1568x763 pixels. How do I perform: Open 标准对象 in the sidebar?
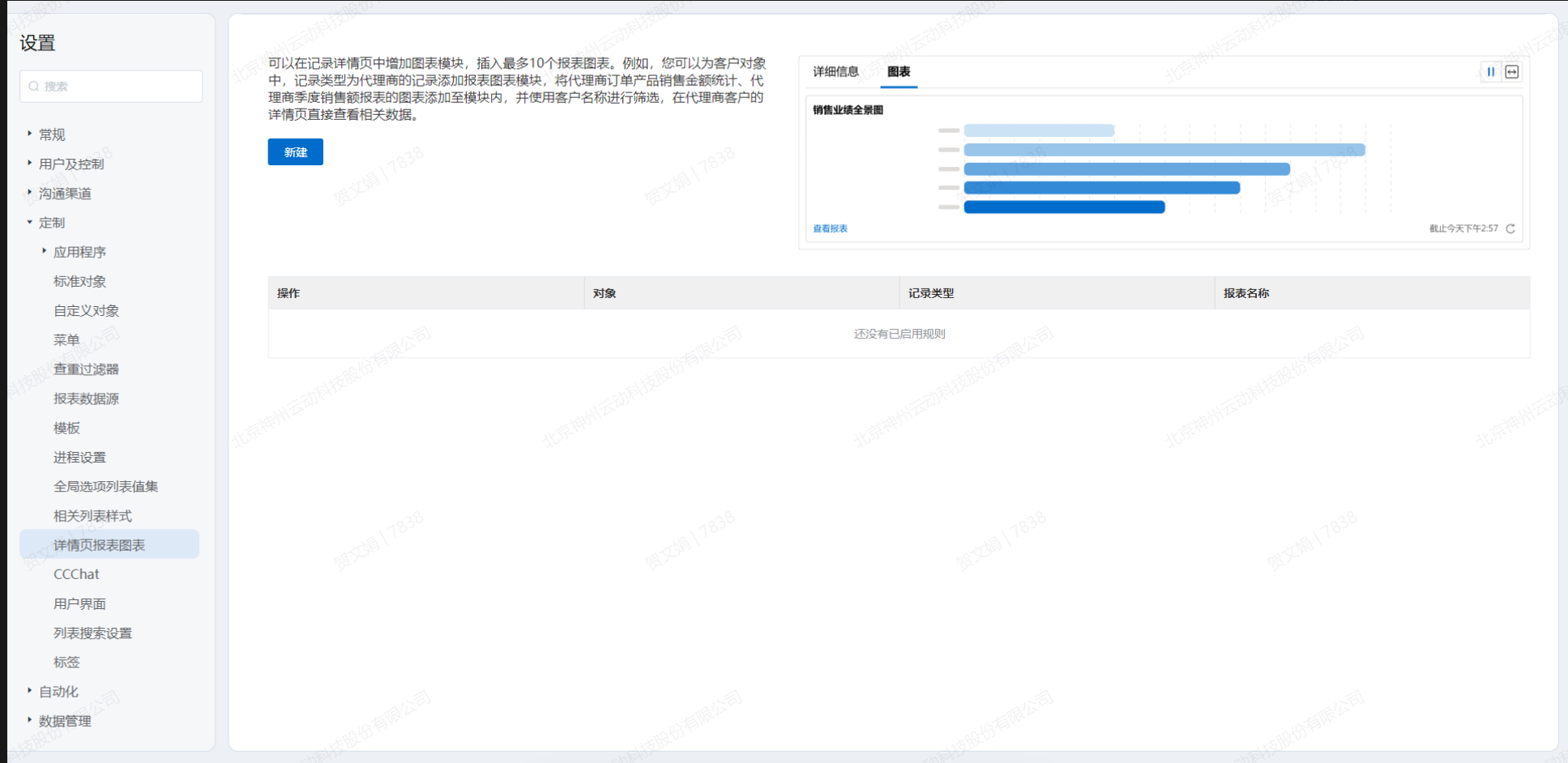pos(79,281)
